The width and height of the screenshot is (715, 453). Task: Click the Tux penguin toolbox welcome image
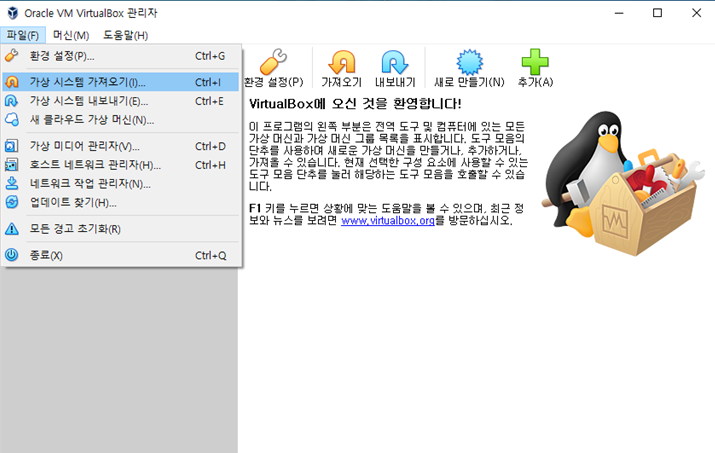click(x=623, y=183)
